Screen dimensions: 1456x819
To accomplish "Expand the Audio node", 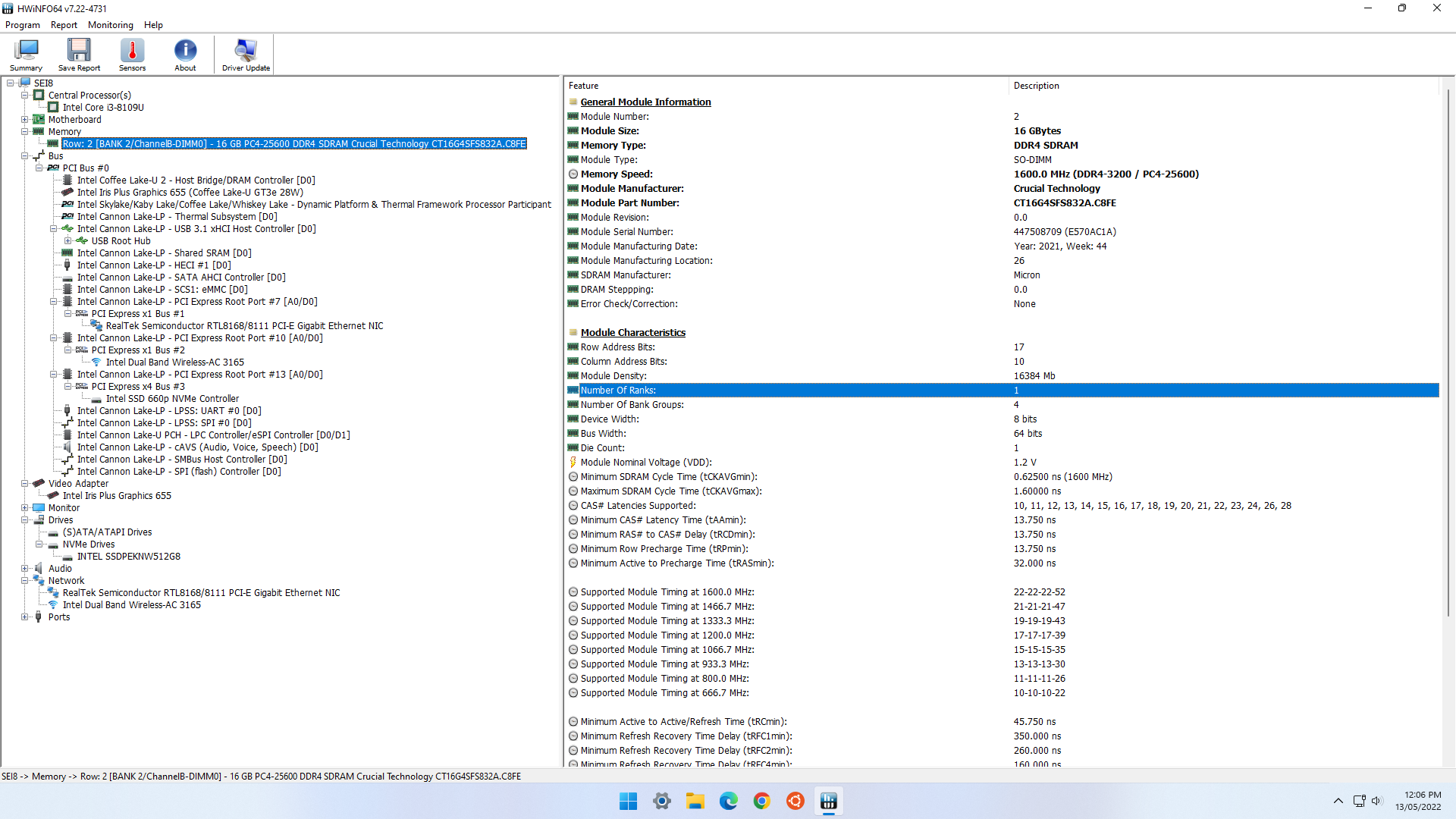I will point(25,569).
